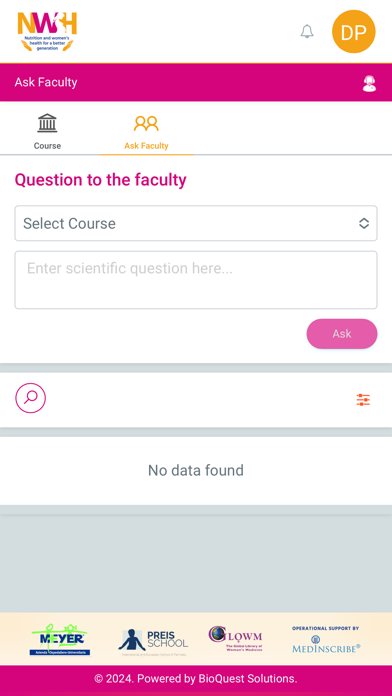Image resolution: width=392 pixels, height=696 pixels.
Task: Focus the scientific question text box
Action: (196, 280)
